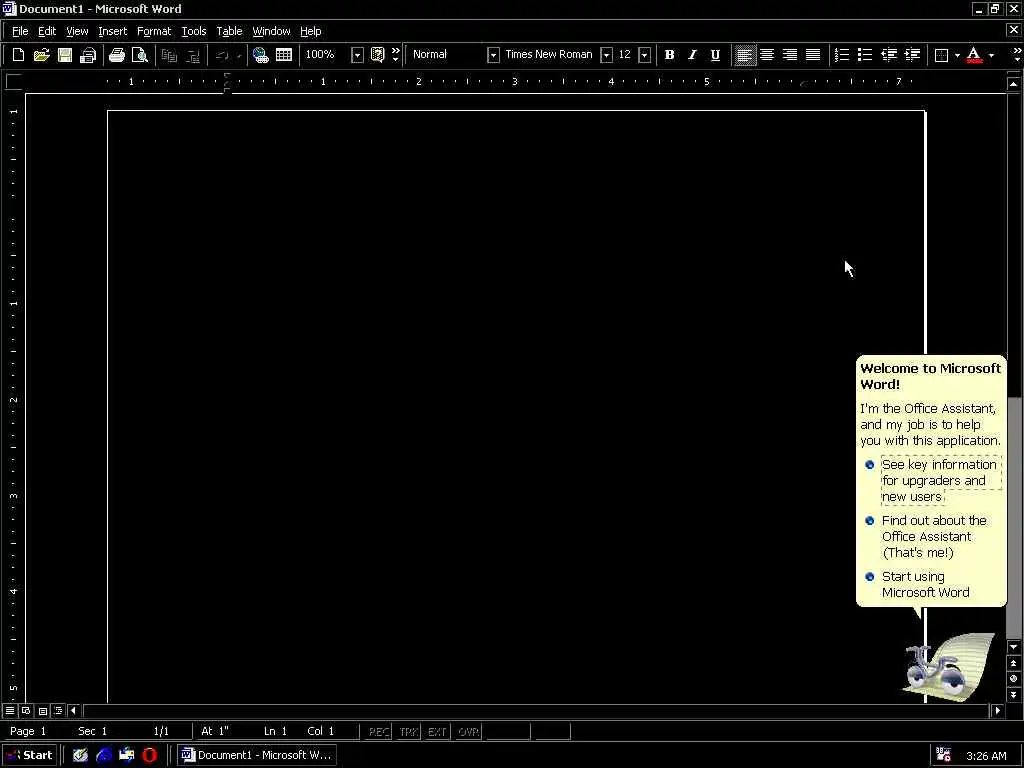
Task: Launch Internet Explorer from Quick Launch
Action: 104,755
